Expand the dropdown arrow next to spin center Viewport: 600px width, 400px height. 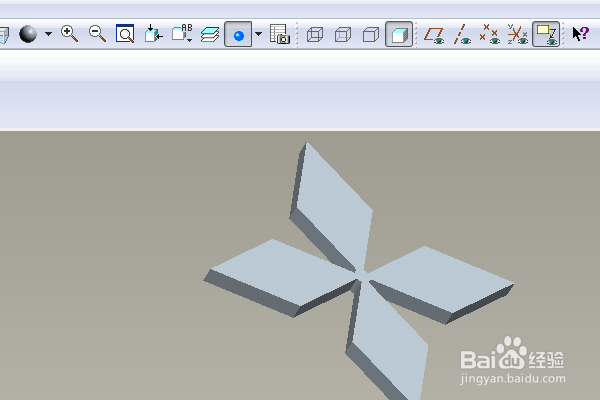tap(259, 34)
